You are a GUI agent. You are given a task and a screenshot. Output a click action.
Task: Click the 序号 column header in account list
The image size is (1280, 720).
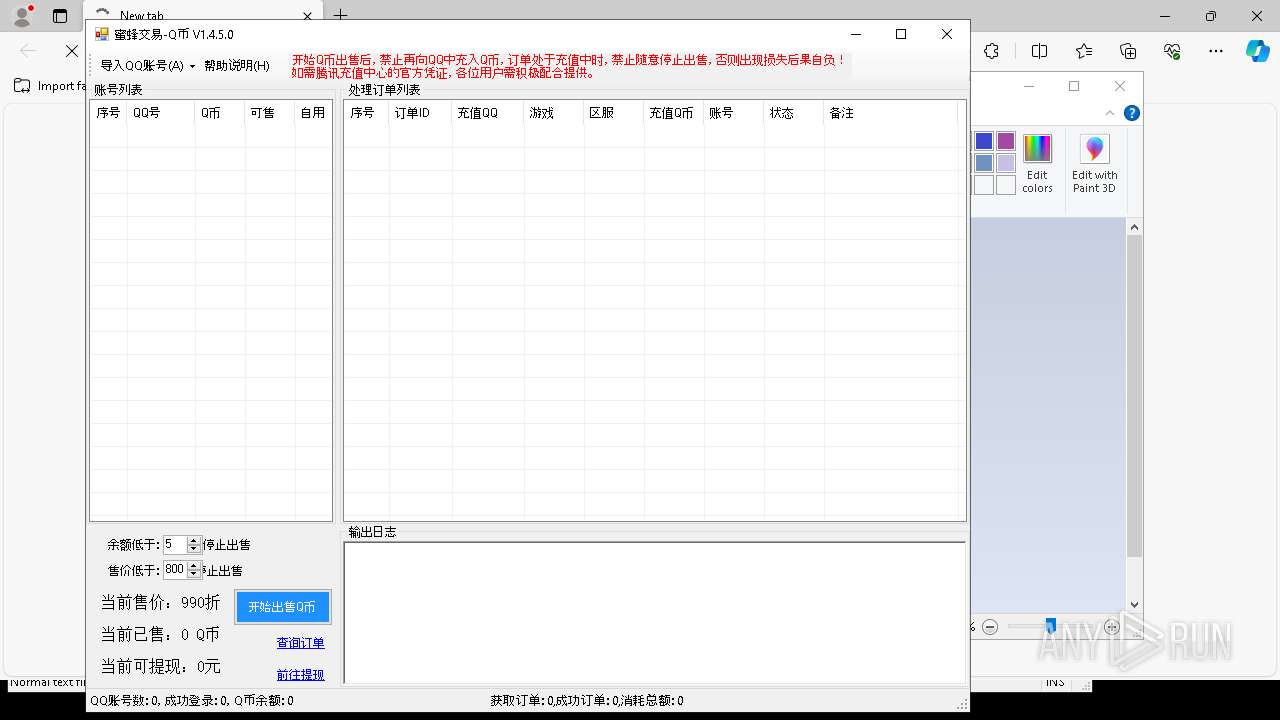109,113
